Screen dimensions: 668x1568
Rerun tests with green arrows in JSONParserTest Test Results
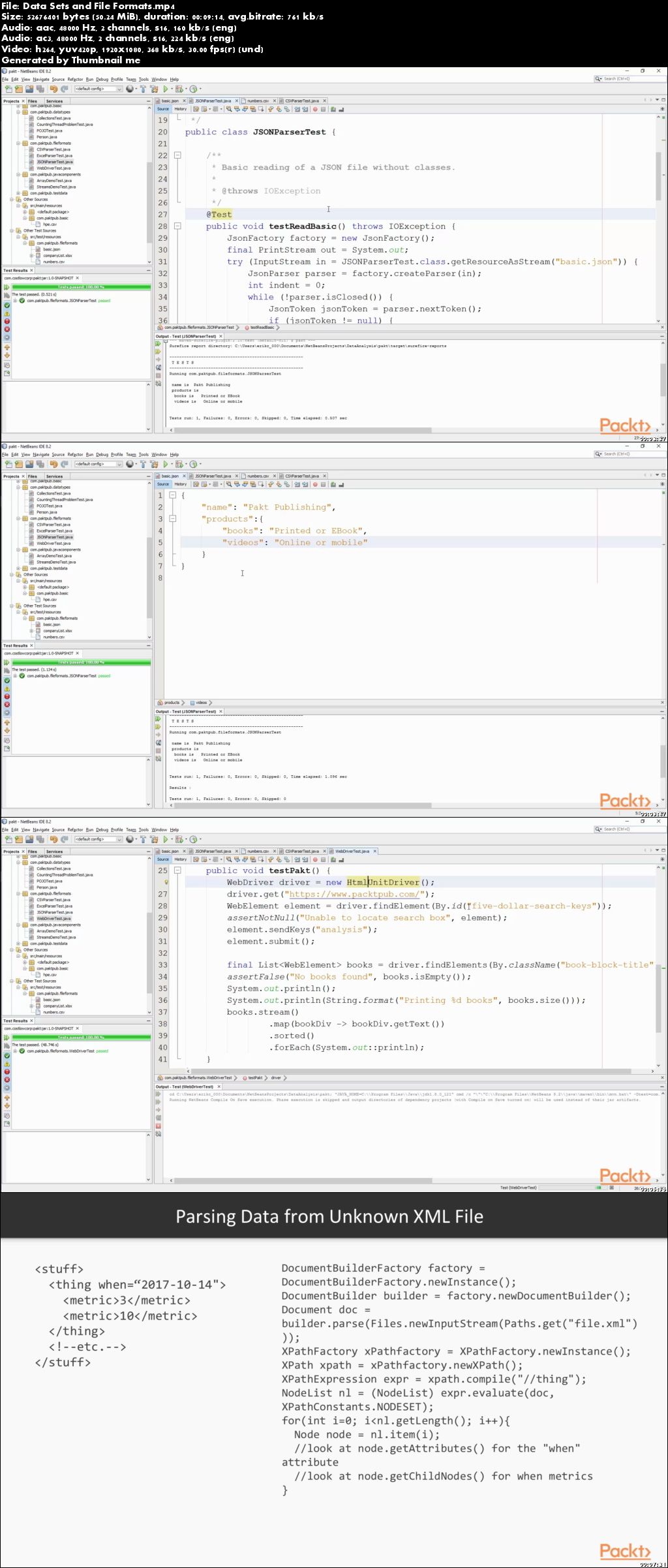pyautogui.click(x=7, y=287)
